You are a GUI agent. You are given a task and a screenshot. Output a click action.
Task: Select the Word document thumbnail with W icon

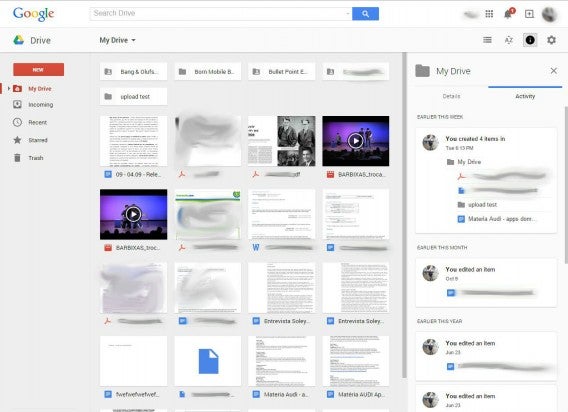point(282,214)
